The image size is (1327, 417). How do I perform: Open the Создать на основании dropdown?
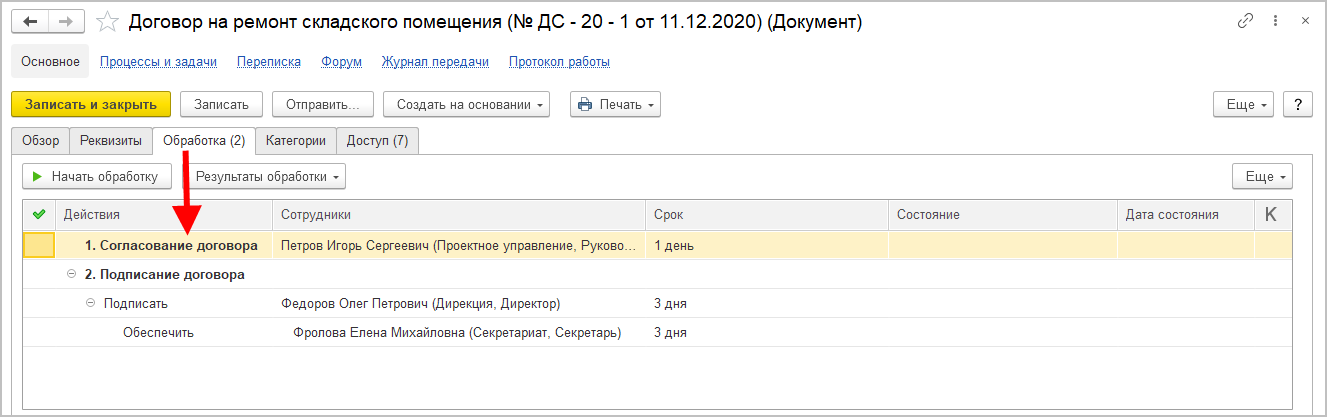[x=466, y=104]
